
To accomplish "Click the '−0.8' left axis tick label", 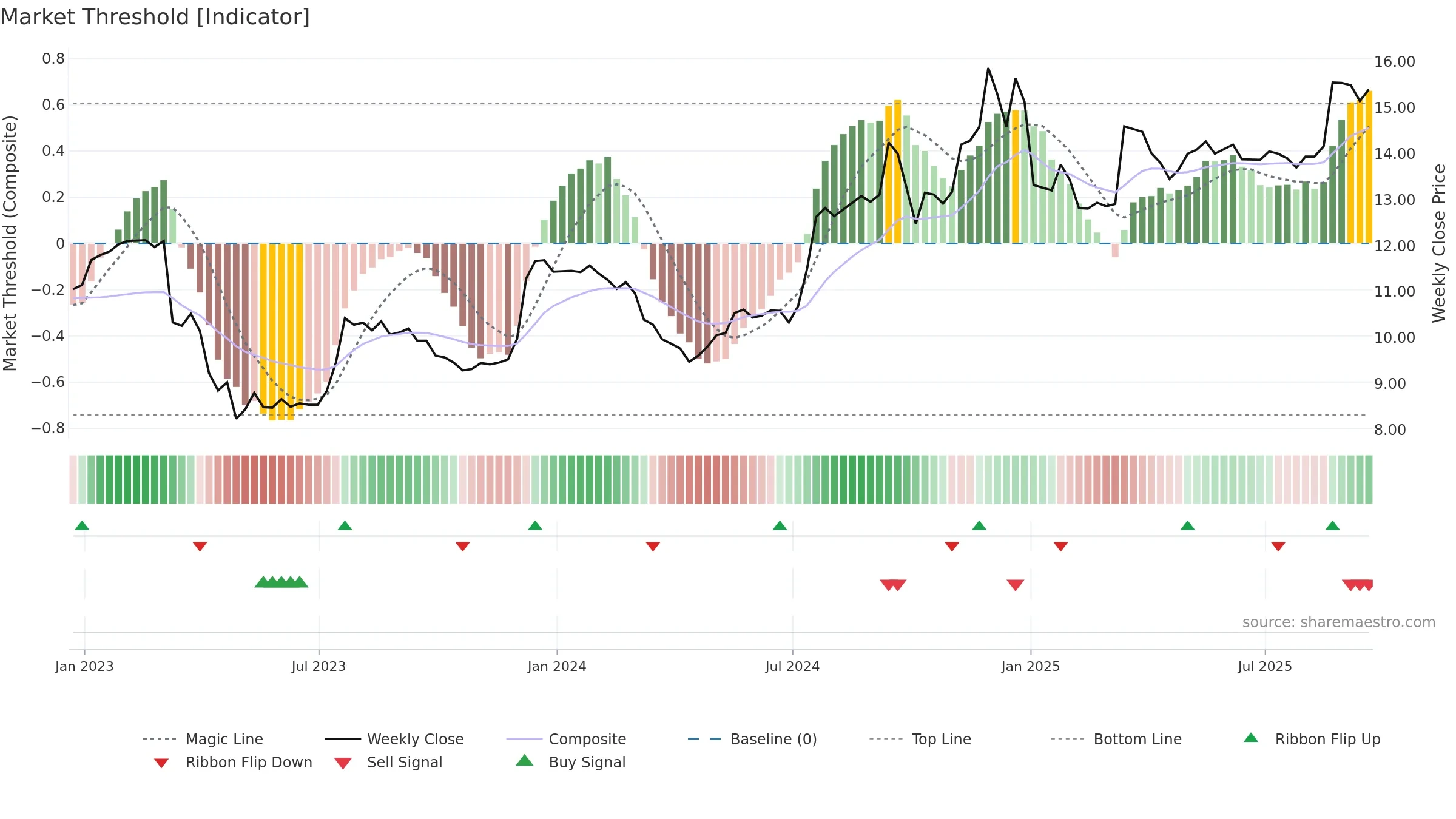I will click(48, 428).
